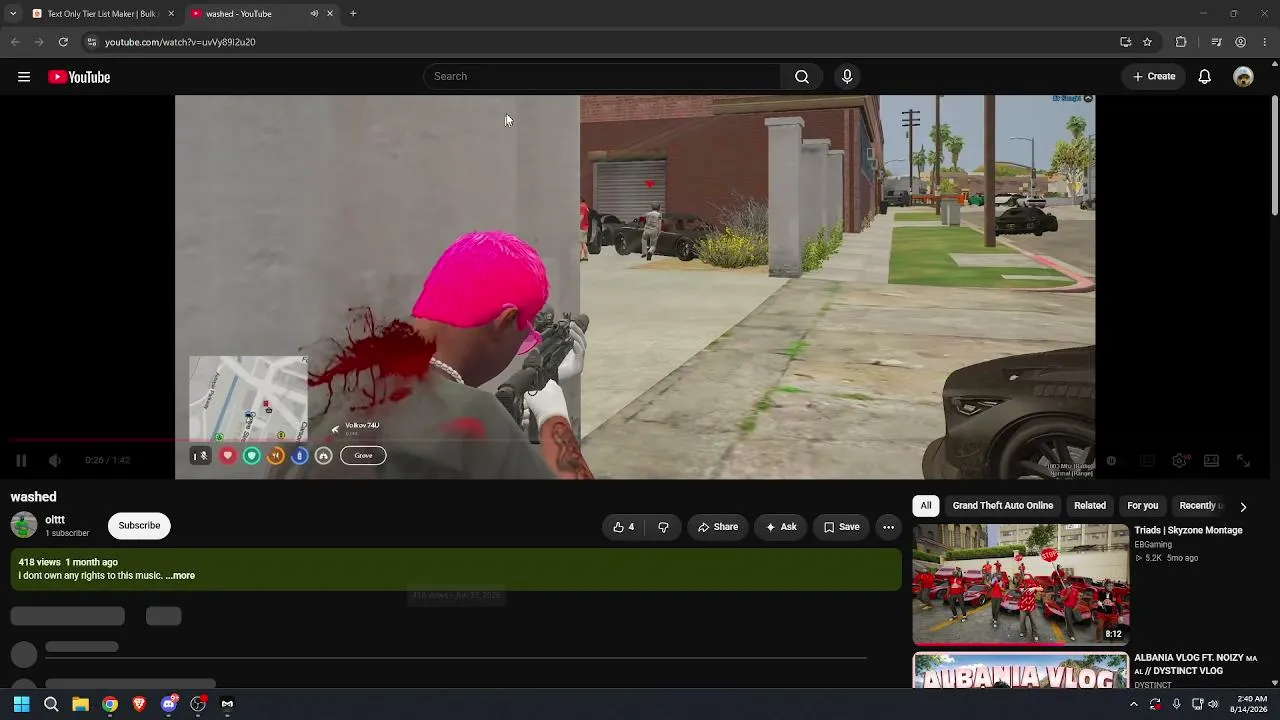Click the search magnifier button

(802, 77)
